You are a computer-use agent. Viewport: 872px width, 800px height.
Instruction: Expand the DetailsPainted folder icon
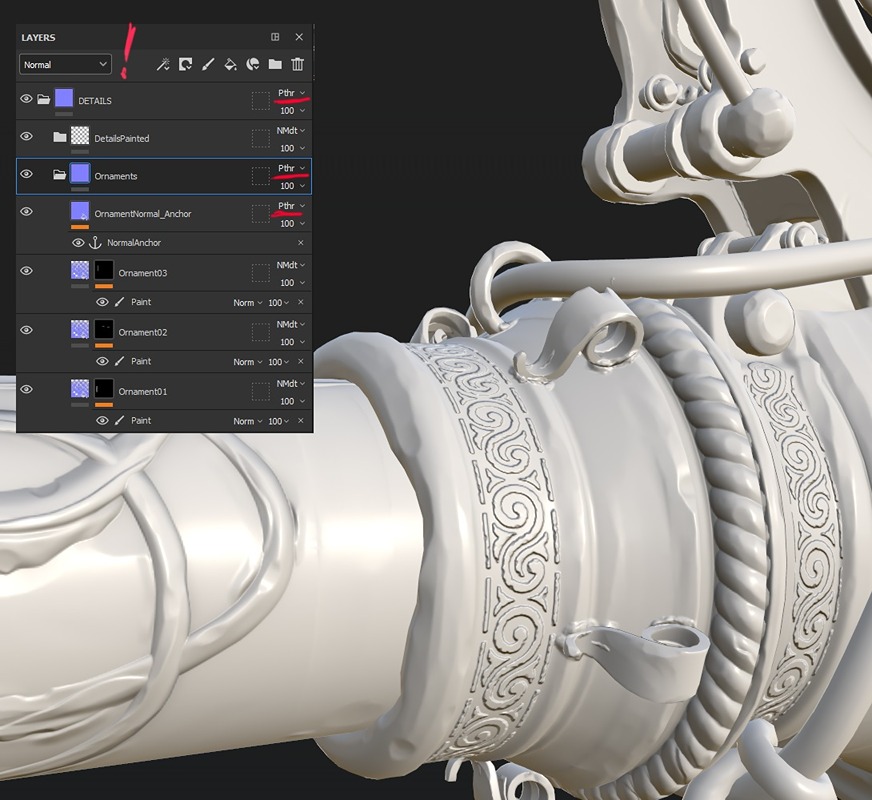[x=60, y=137]
